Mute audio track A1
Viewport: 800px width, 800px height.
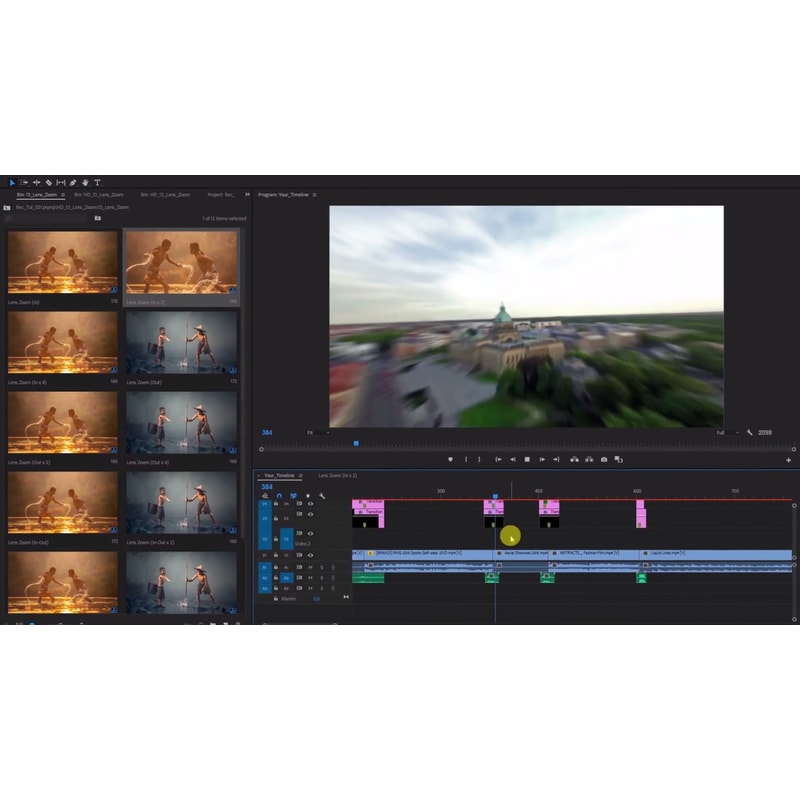[310, 567]
